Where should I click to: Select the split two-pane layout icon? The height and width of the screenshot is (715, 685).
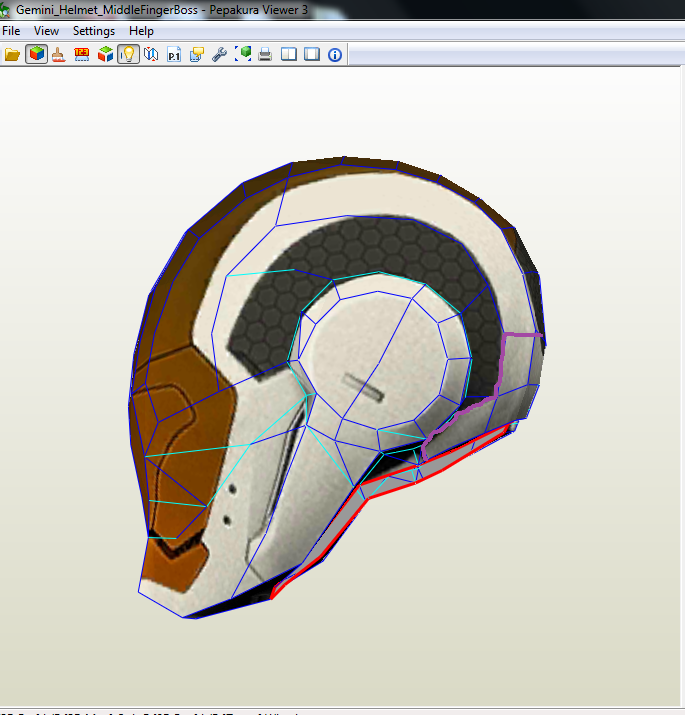(x=289, y=55)
